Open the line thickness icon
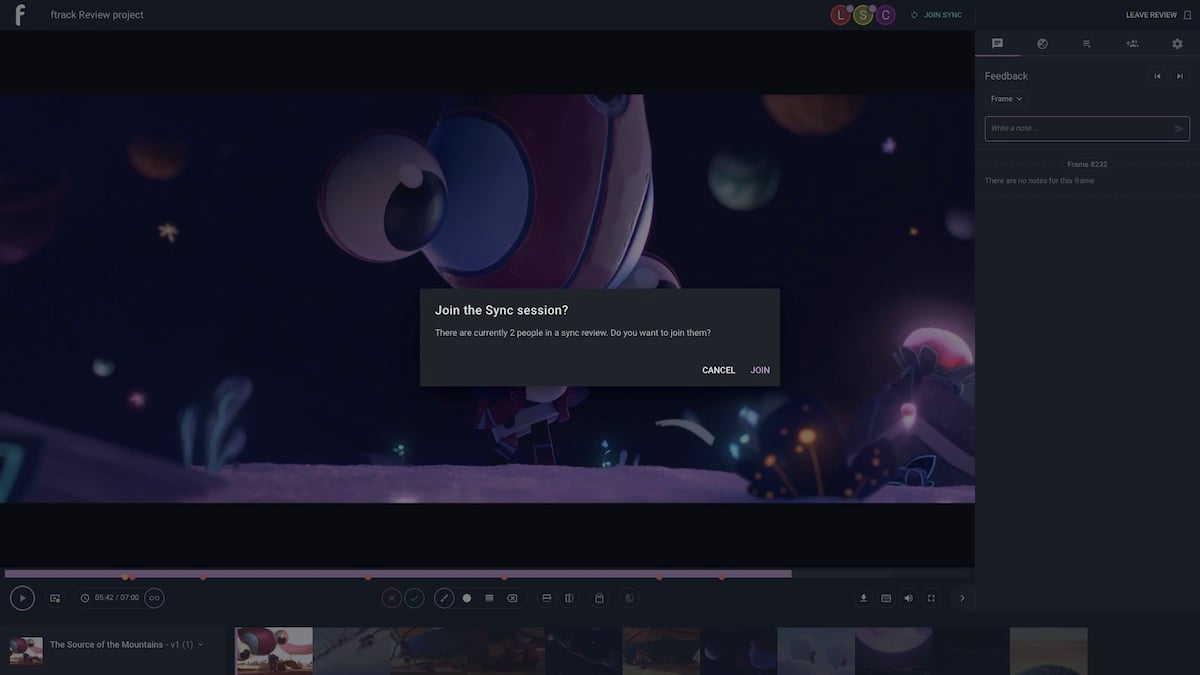The image size is (1200, 675). pos(489,598)
